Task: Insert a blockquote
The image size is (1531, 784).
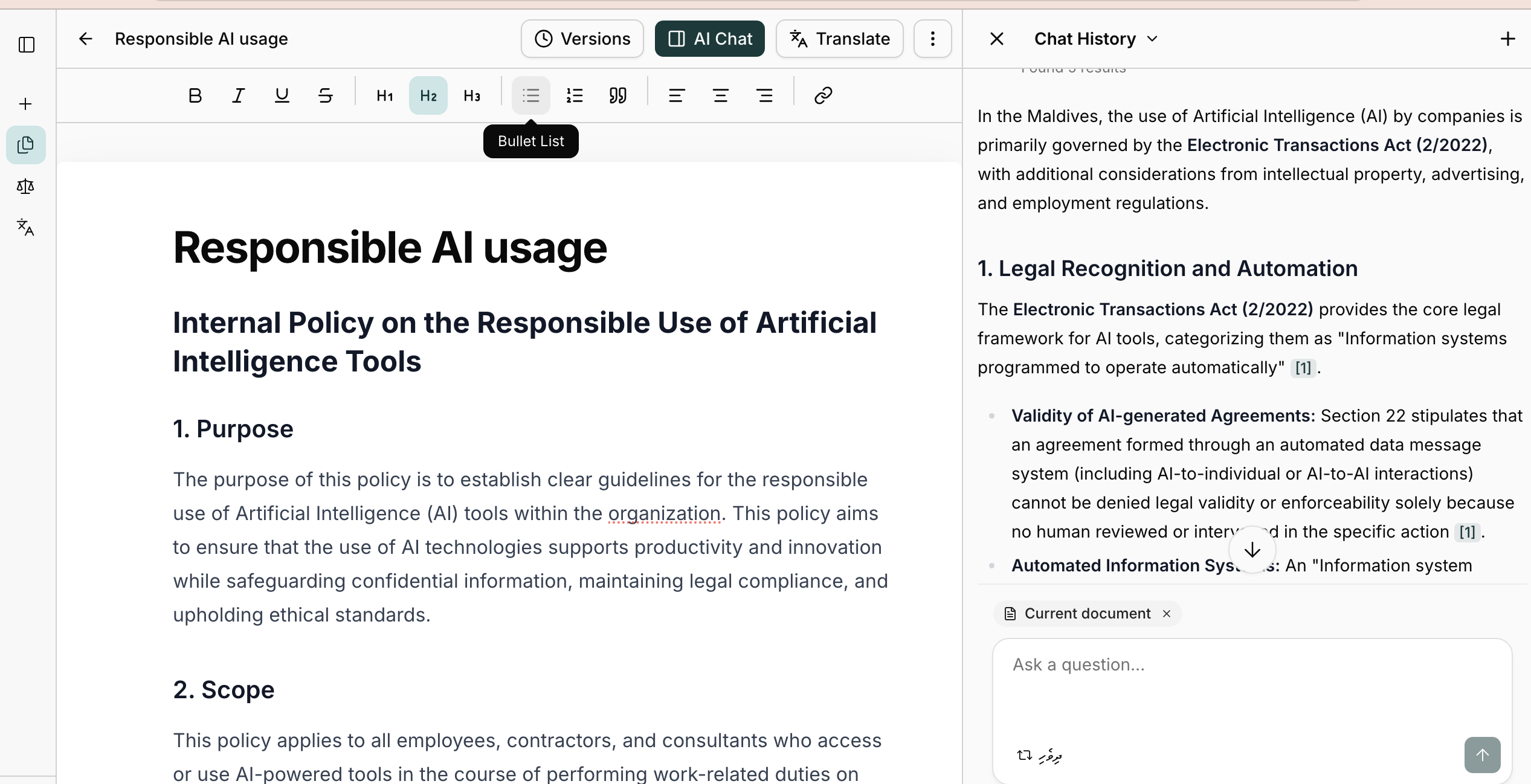Action: point(617,95)
